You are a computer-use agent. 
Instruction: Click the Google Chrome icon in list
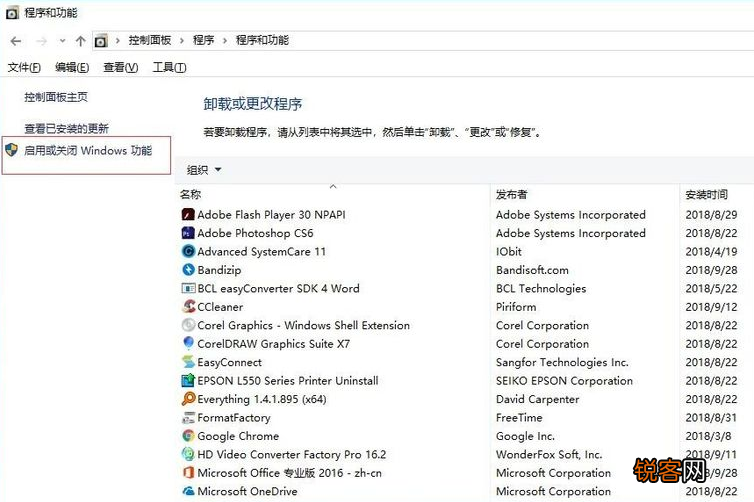point(188,436)
